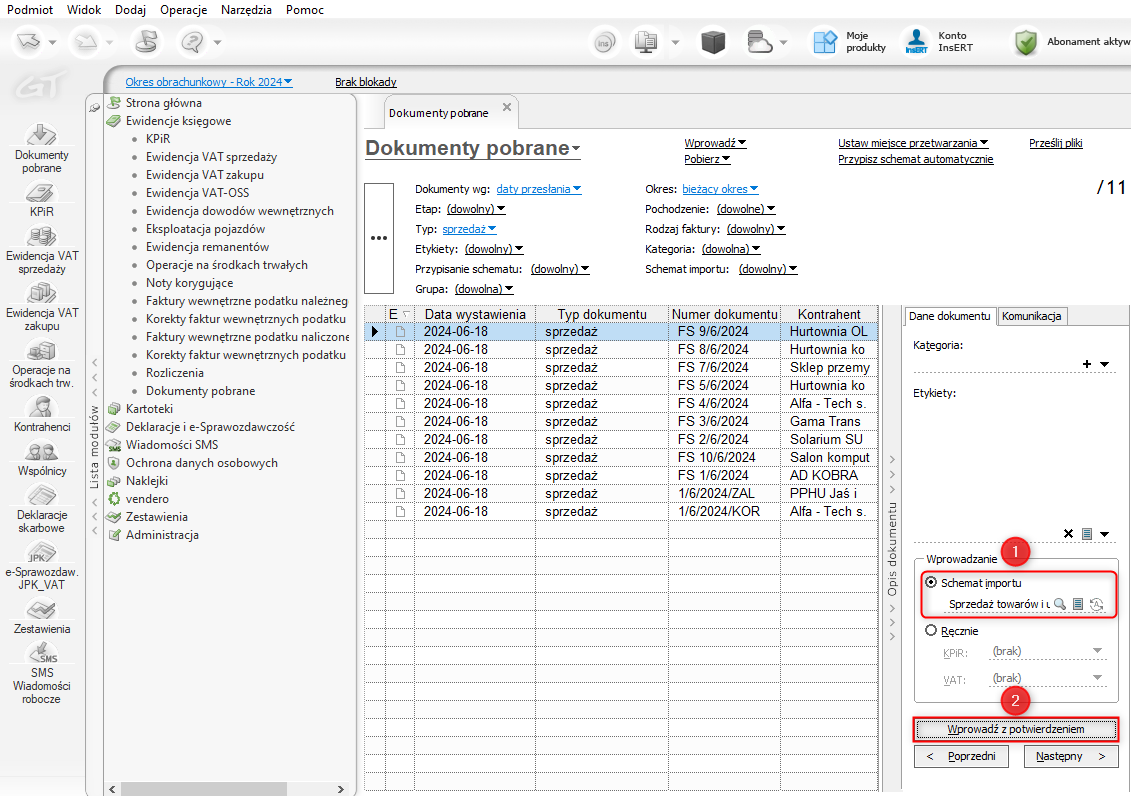This screenshot has height=796, width=1131.
Task: Open Ewidencja VAT sprzedaży sidebar icon
Action: [x=42, y=237]
